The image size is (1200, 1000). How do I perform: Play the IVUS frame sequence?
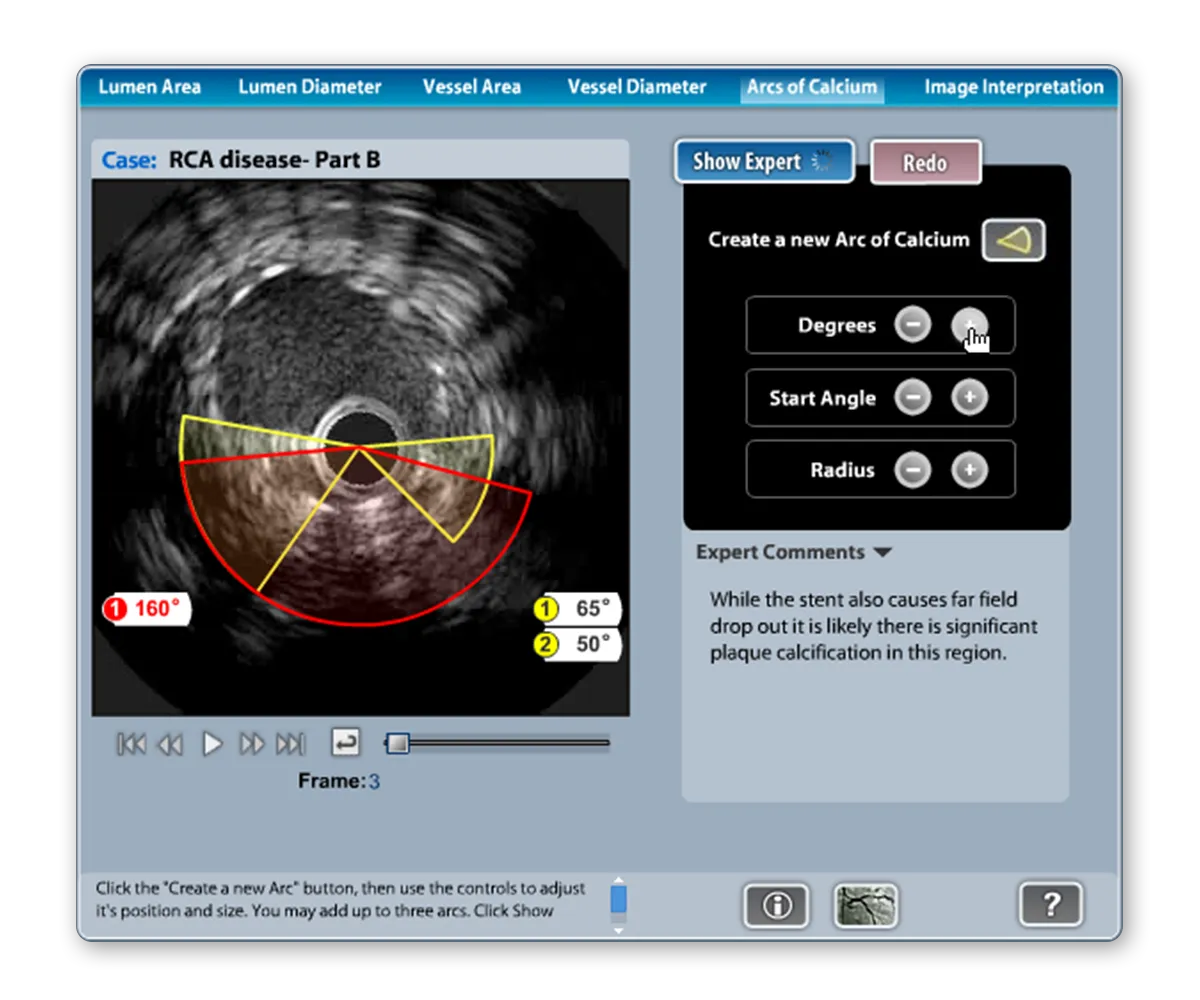212,743
